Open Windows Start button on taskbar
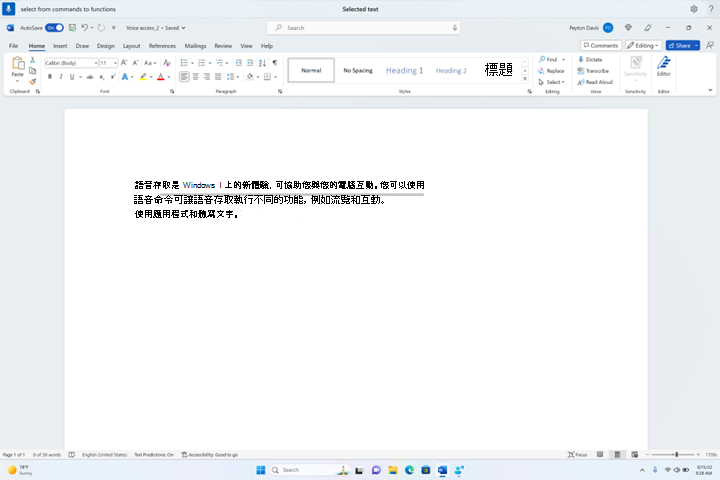Image resolution: width=720 pixels, height=480 pixels. click(x=261, y=470)
